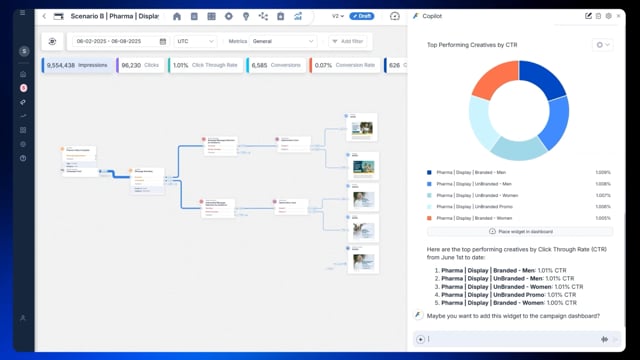The image size is (640, 360).
Task: Start a new Copilot chat
Action: click(588, 16)
